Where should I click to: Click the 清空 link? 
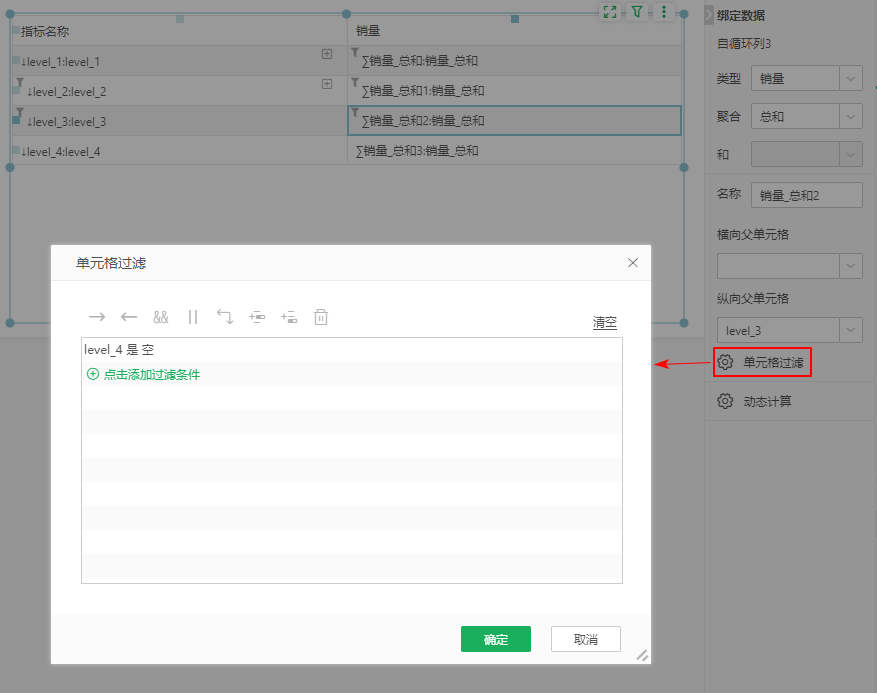pos(605,323)
